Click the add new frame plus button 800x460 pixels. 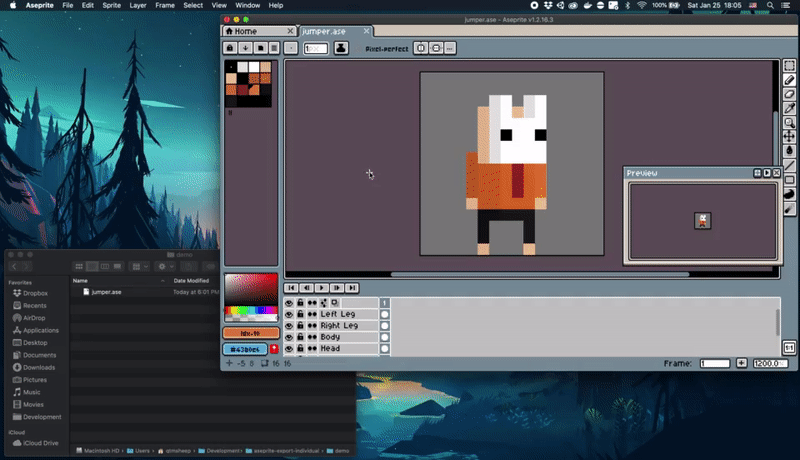click(741, 363)
